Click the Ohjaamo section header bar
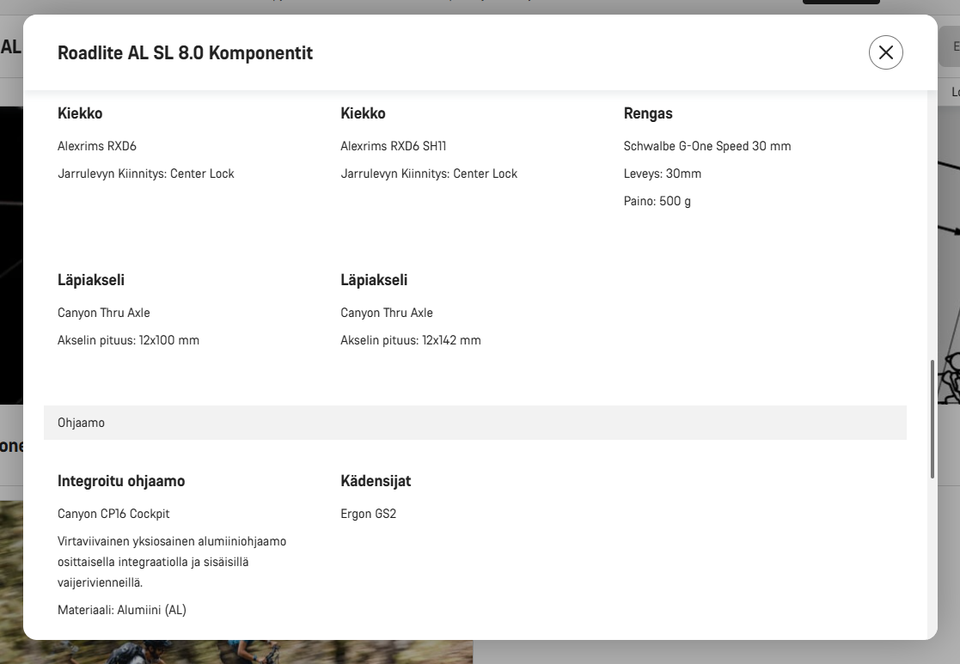Image resolution: width=960 pixels, height=664 pixels. (x=475, y=423)
